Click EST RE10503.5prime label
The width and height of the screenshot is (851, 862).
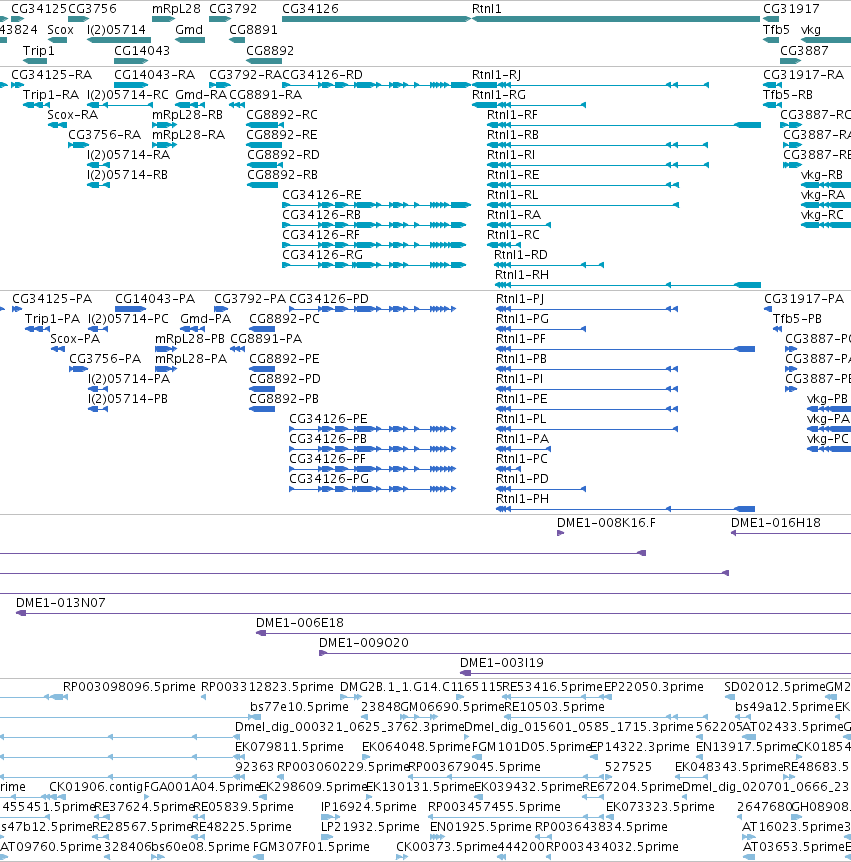point(554,707)
